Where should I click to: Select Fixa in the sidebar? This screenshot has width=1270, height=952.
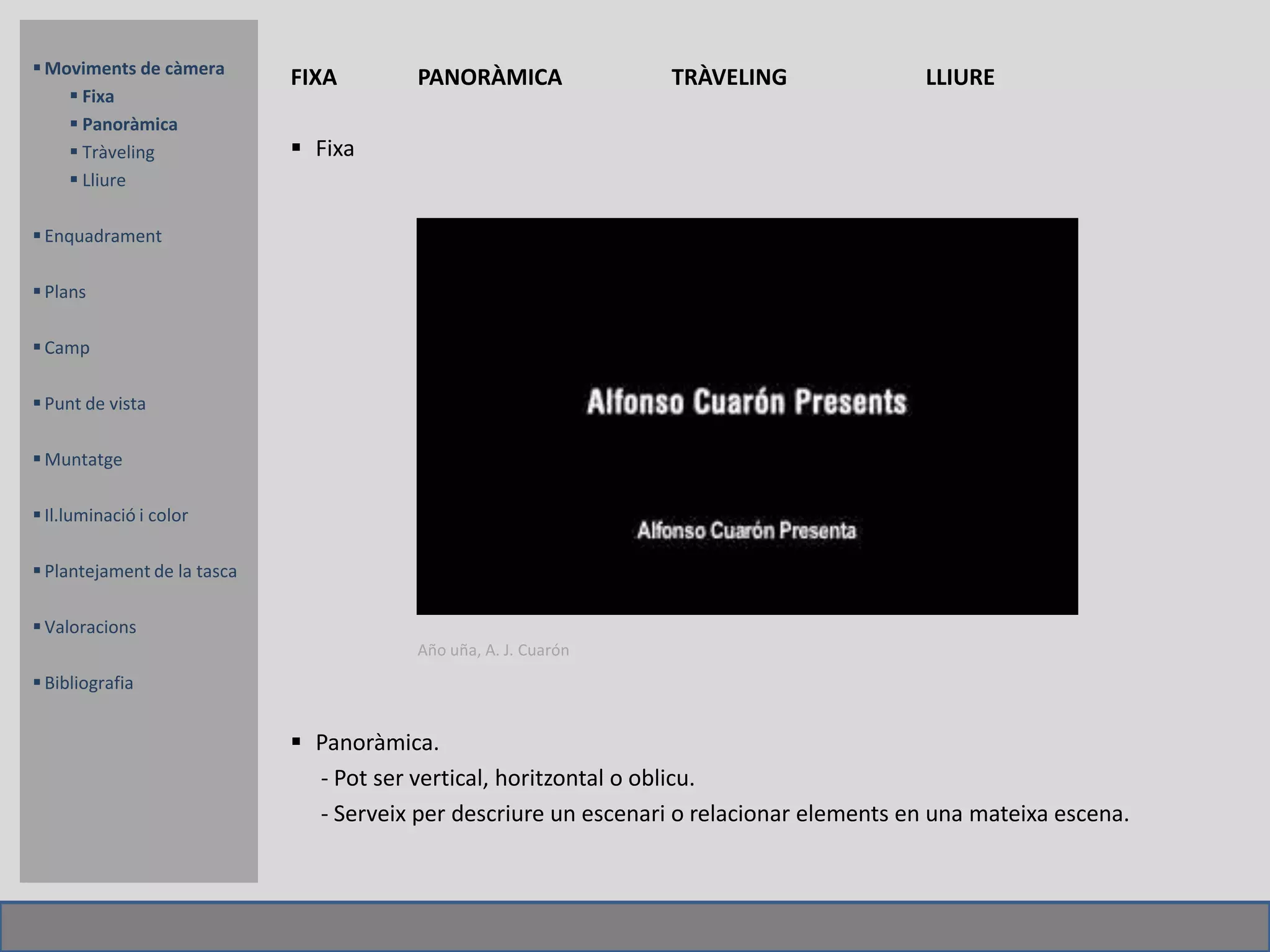(98, 97)
